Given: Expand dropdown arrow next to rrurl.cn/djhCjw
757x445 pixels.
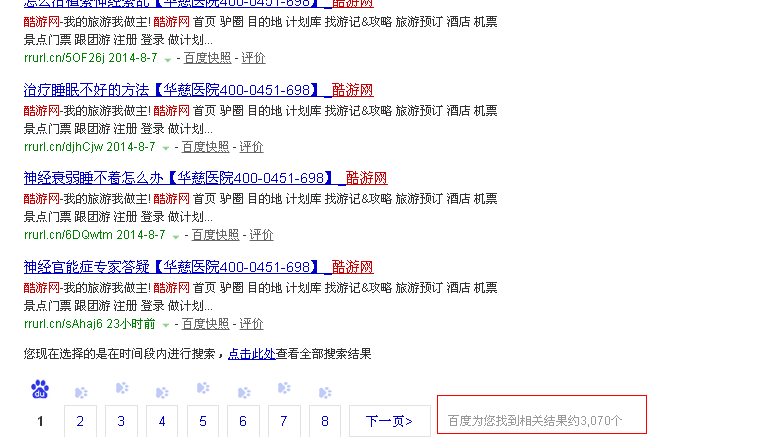Looking at the screenshot, I should [x=166, y=149].
